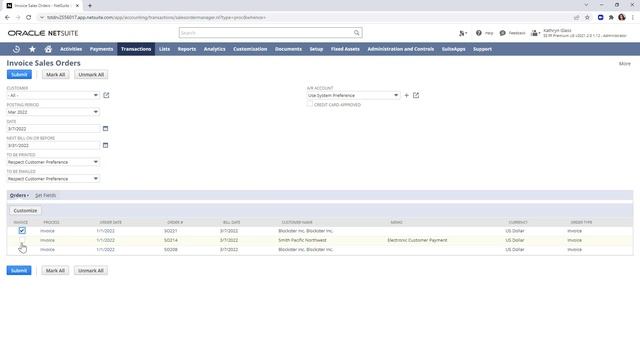Open the Lists menu
This screenshot has height=360, width=640.
point(164,49)
